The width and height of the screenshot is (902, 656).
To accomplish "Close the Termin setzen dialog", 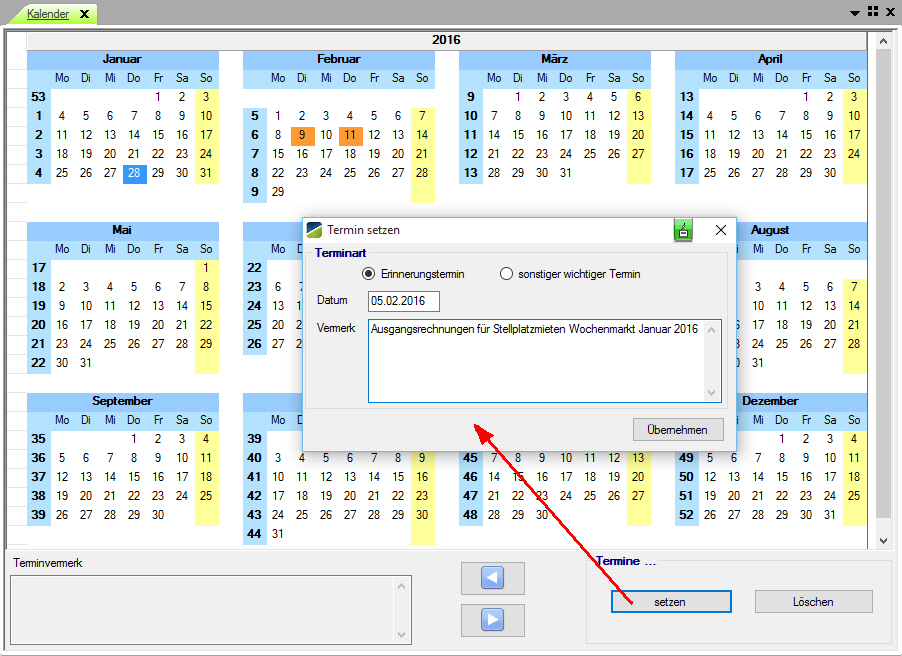I will 720,230.
